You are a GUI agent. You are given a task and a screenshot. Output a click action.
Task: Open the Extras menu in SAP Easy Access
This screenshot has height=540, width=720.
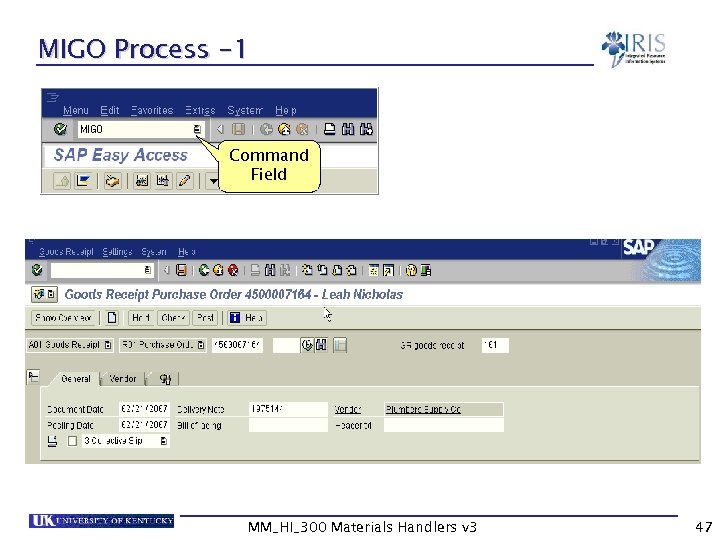coord(200,110)
